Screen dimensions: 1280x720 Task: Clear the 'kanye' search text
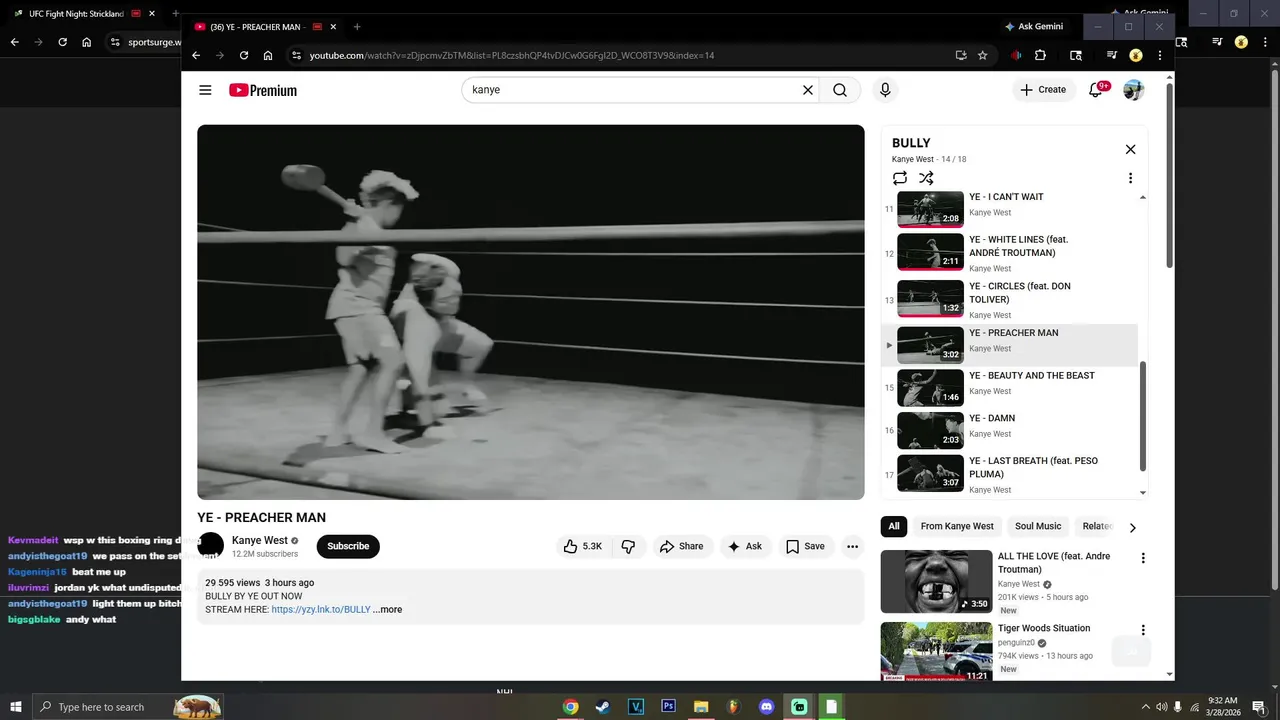pos(808,90)
